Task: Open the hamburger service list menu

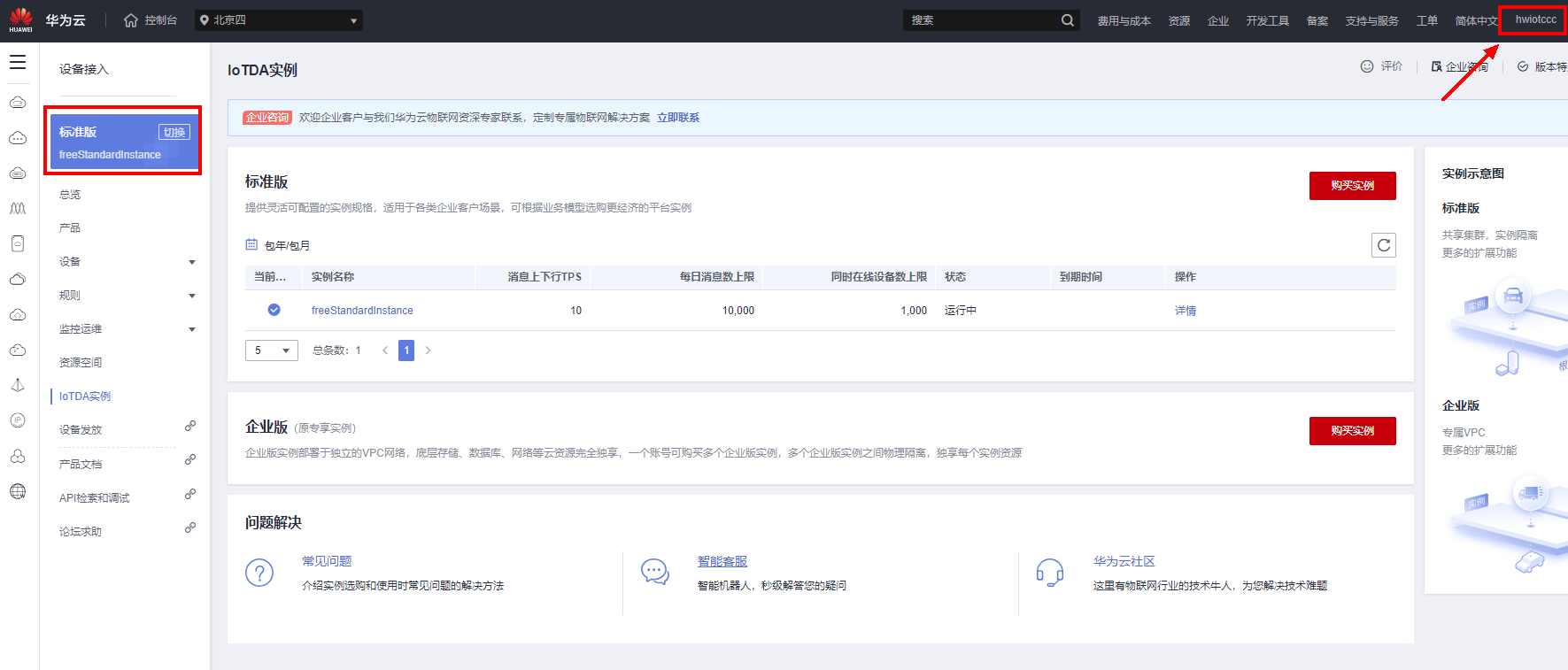Action: tap(18, 62)
